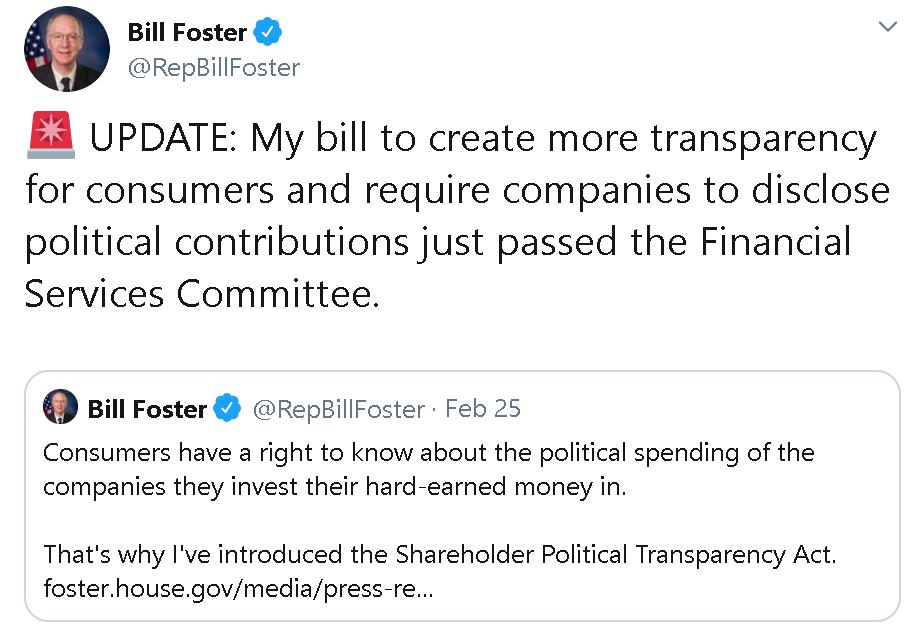This screenshot has height=634, width=920.
Task: Click the bold Bill Foster name at top
Action: 187,33
